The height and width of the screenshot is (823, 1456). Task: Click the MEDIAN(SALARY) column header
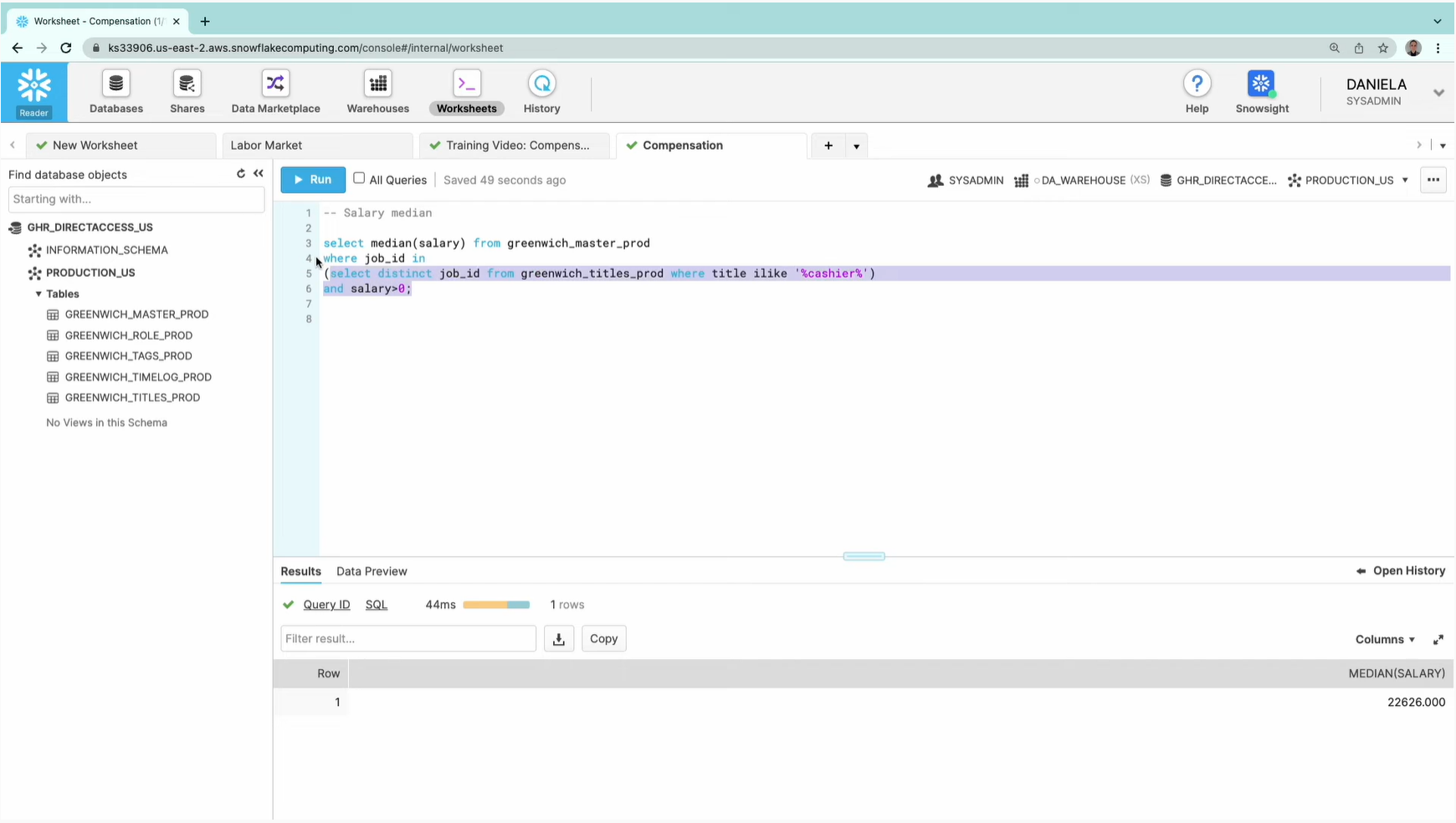click(x=1397, y=673)
